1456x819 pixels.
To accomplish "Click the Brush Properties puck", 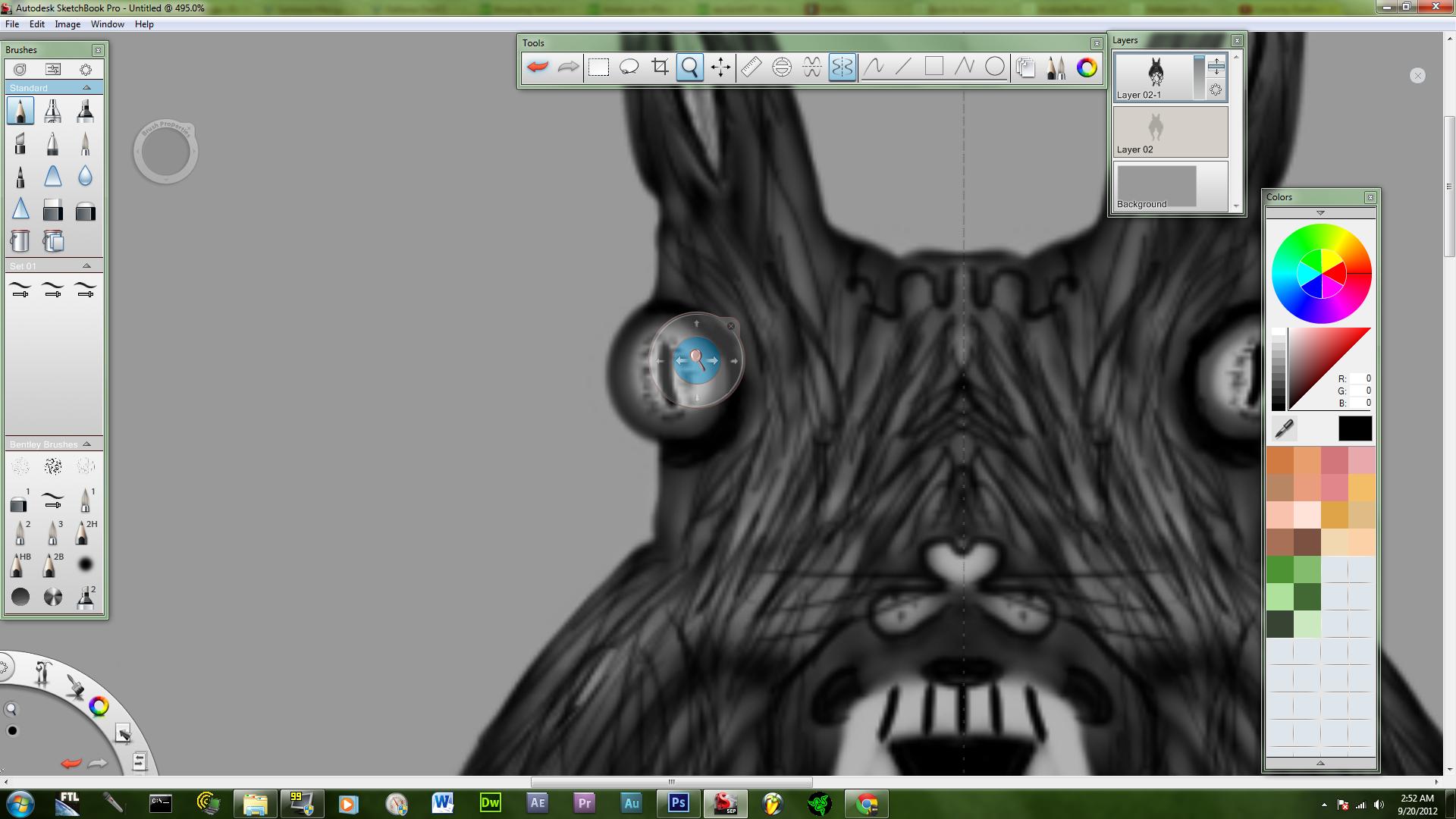I will click(165, 152).
